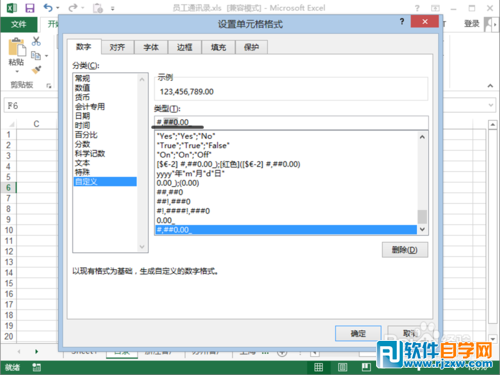Viewport: 500px width, 375px height.
Task: Click the macro record icon in status bar
Action: click(x=36, y=367)
